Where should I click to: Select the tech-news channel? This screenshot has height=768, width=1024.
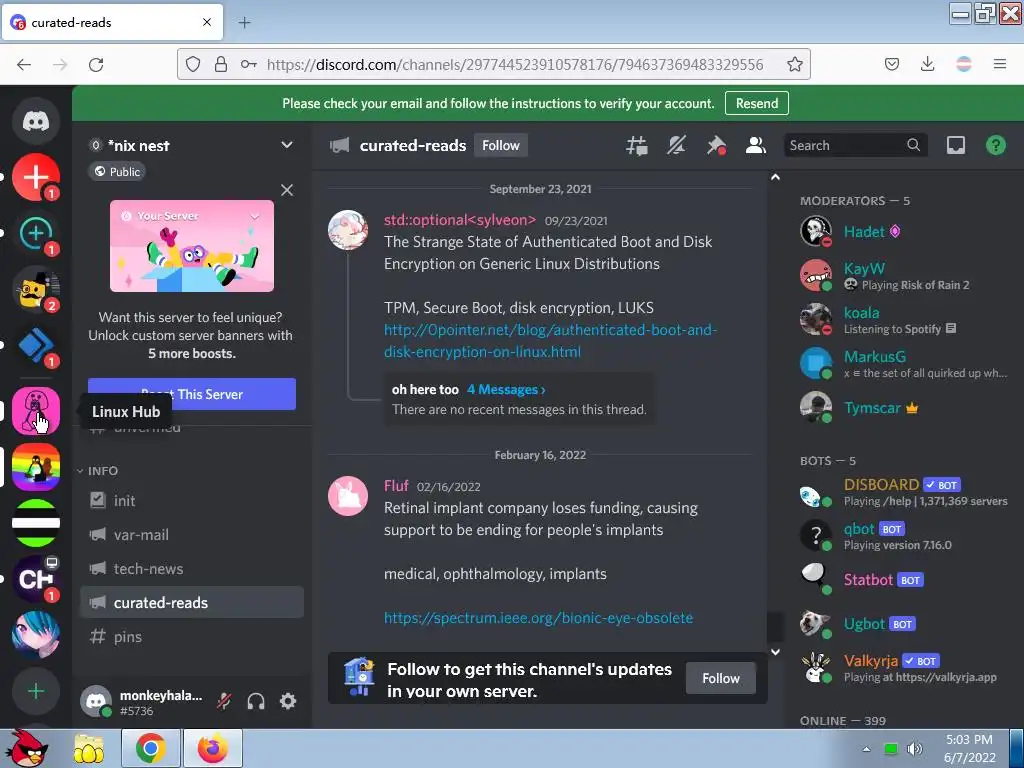[x=192, y=568]
